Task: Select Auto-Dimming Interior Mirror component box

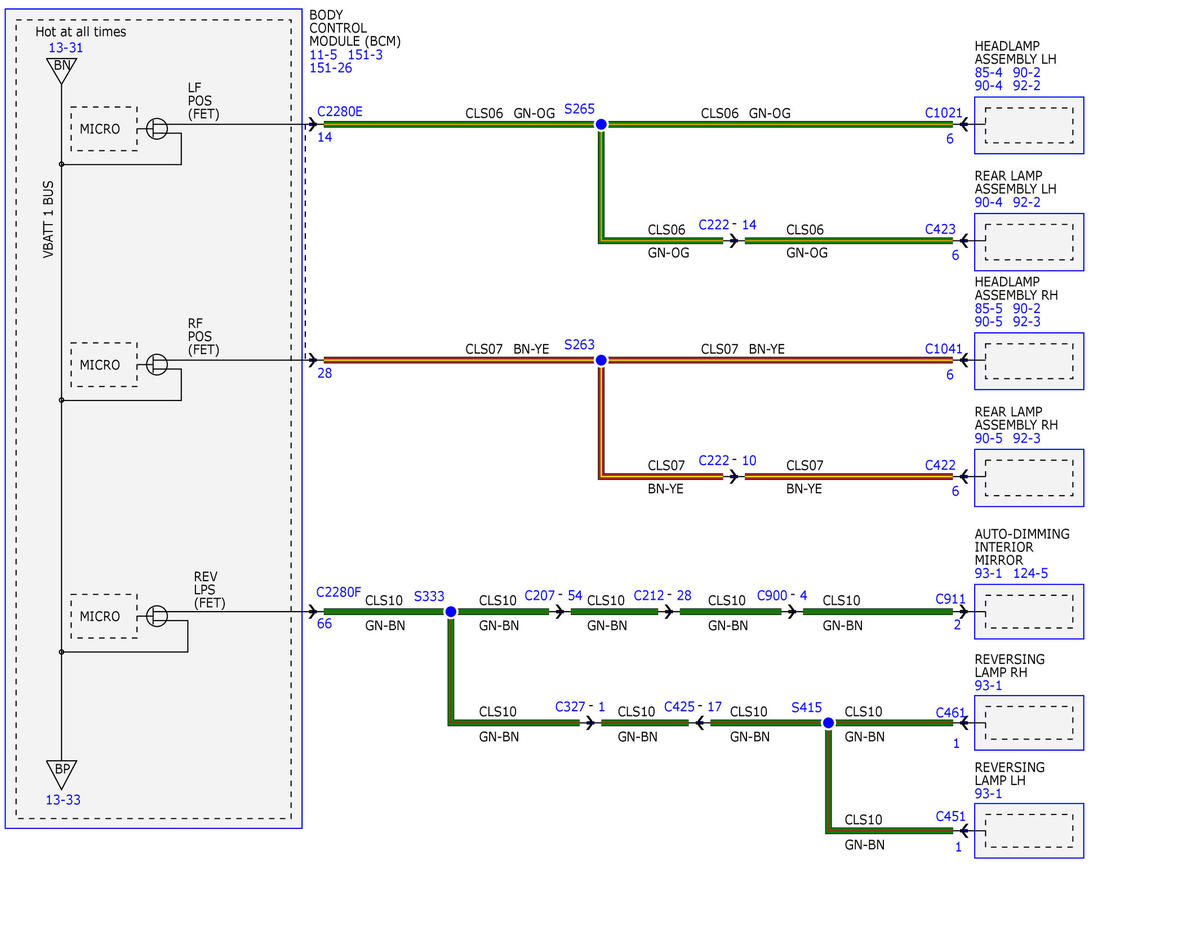Action: pos(1029,611)
